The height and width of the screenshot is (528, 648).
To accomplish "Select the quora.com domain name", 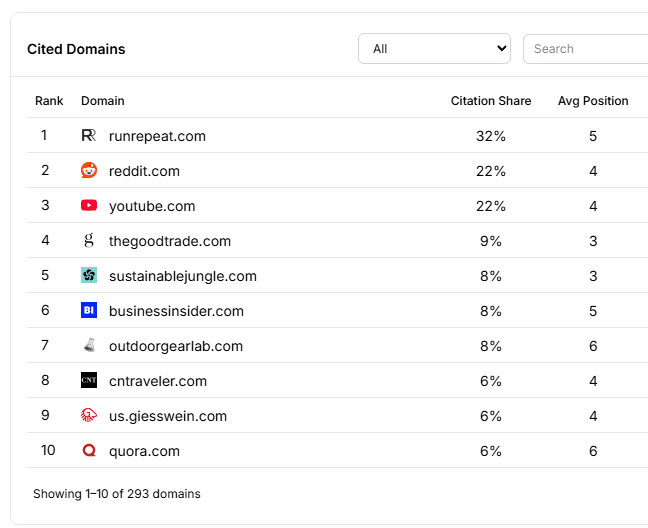I will pos(144,451).
